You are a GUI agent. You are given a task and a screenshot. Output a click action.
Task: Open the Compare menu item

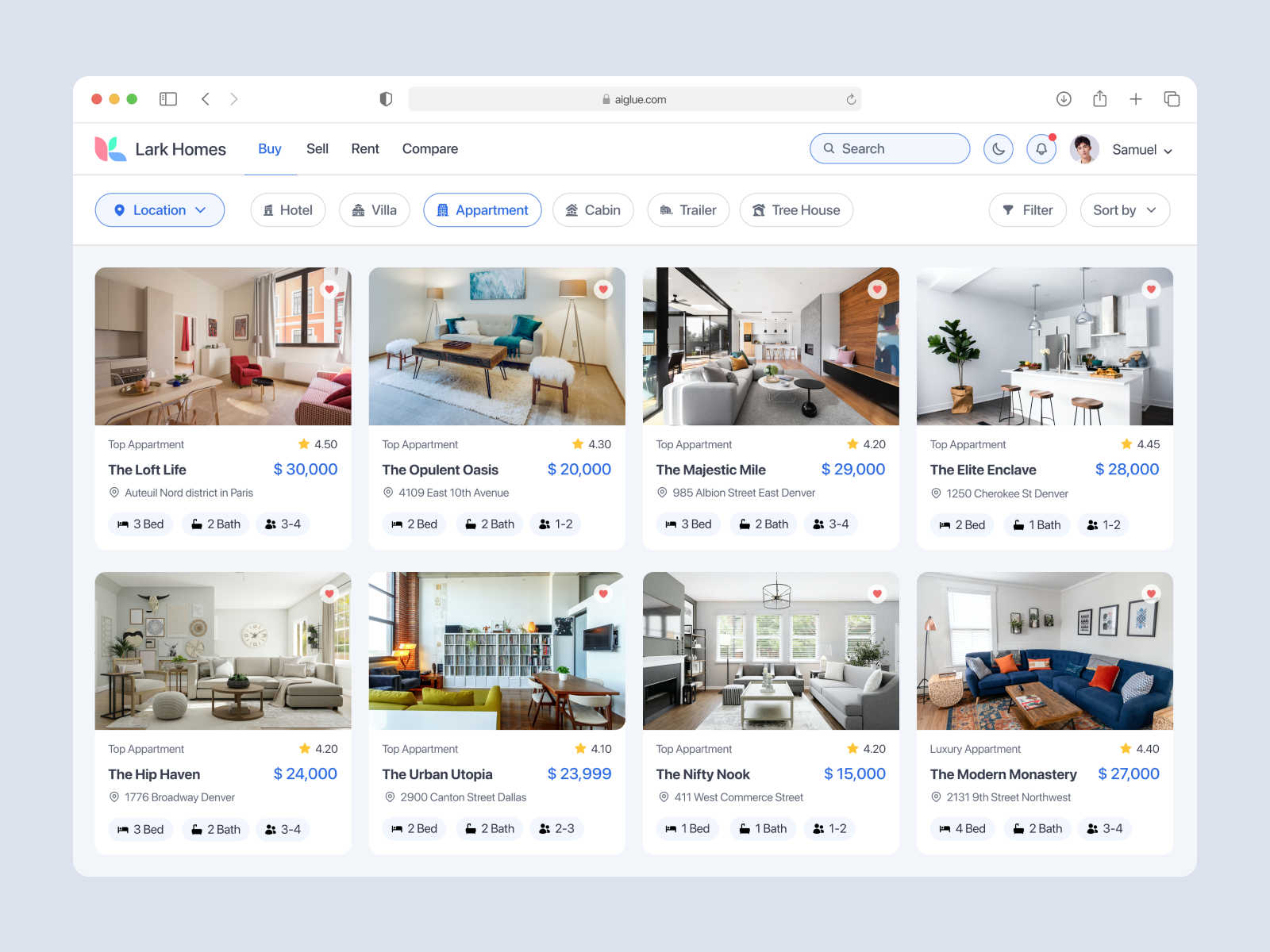(x=429, y=148)
